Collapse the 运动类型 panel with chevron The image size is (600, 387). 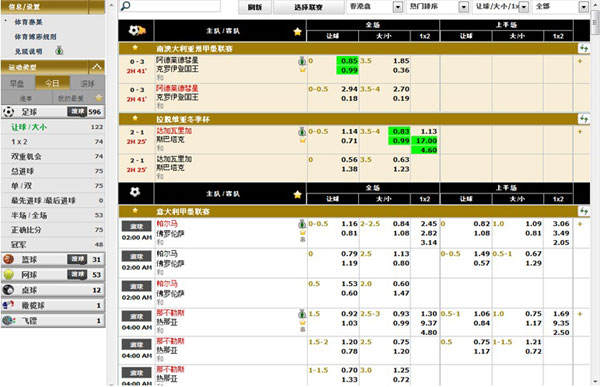(x=96, y=67)
